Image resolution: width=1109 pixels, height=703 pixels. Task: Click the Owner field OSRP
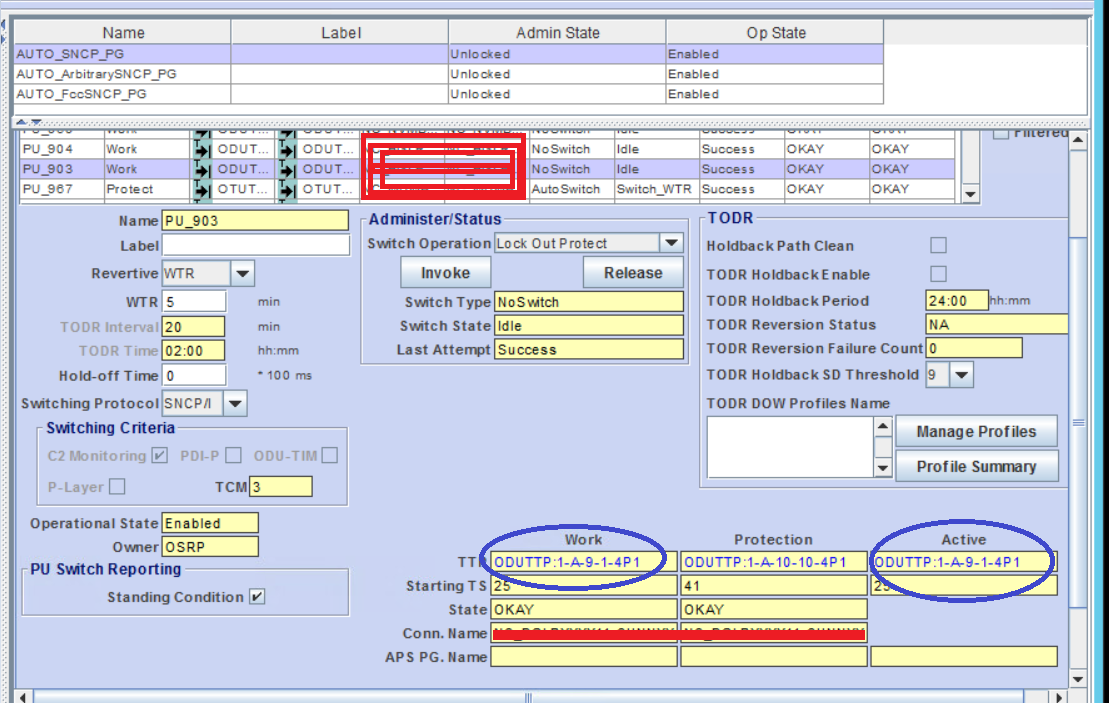pyautogui.click(x=210, y=547)
